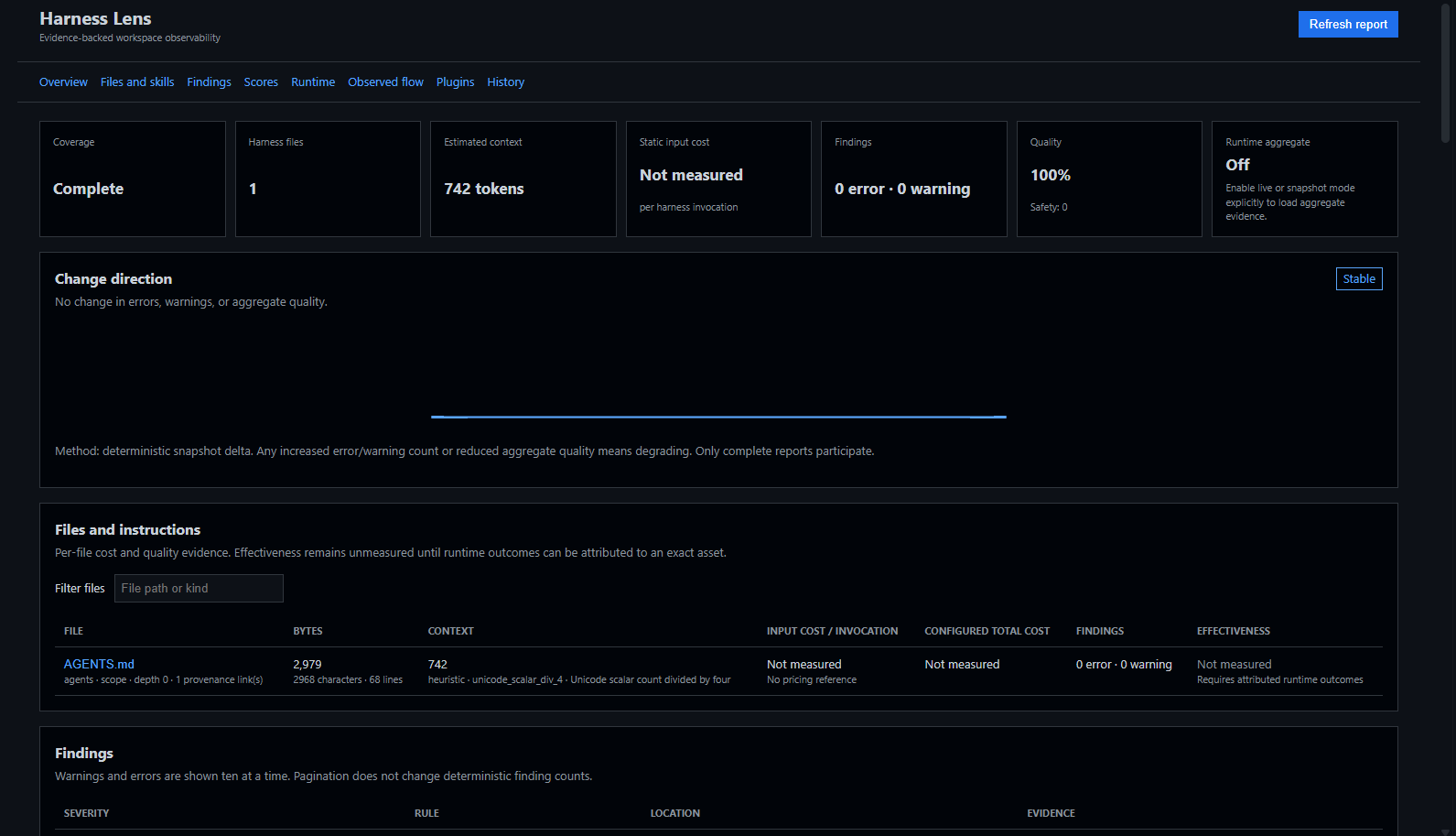Open the History nav link

tap(505, 82)
